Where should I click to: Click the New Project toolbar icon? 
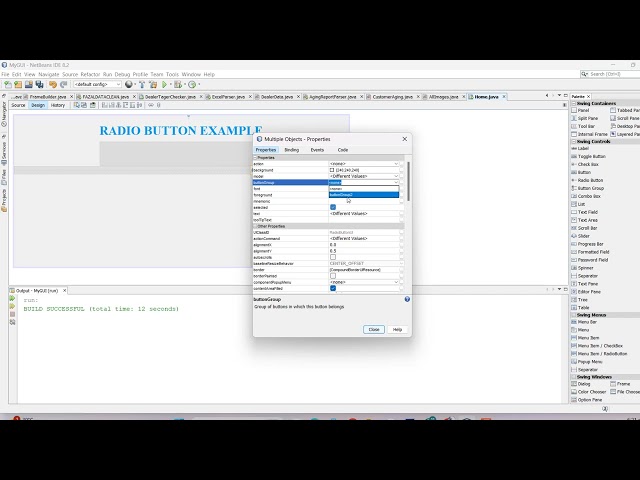click(x=18, y=84)
